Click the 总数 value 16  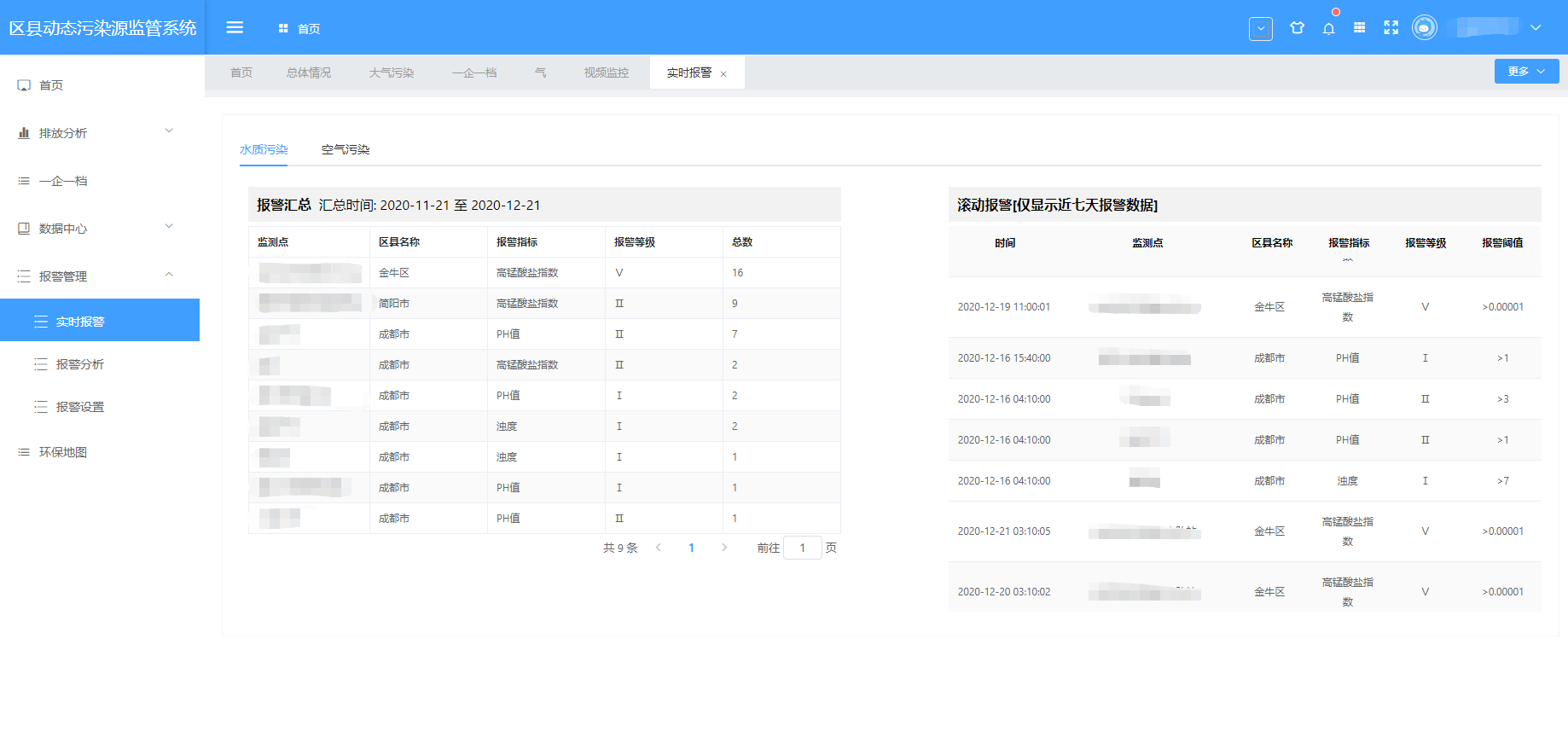tap(738, 272)
